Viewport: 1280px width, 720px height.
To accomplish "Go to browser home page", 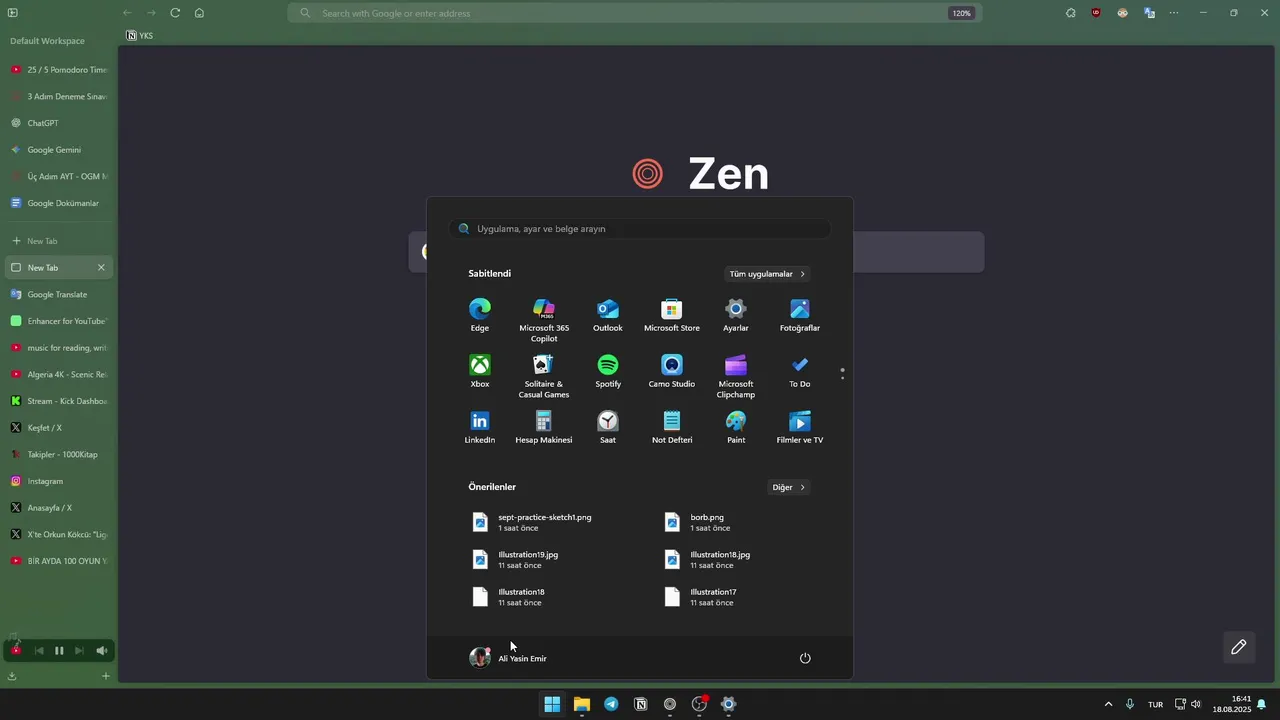I will tap(199, 13).
